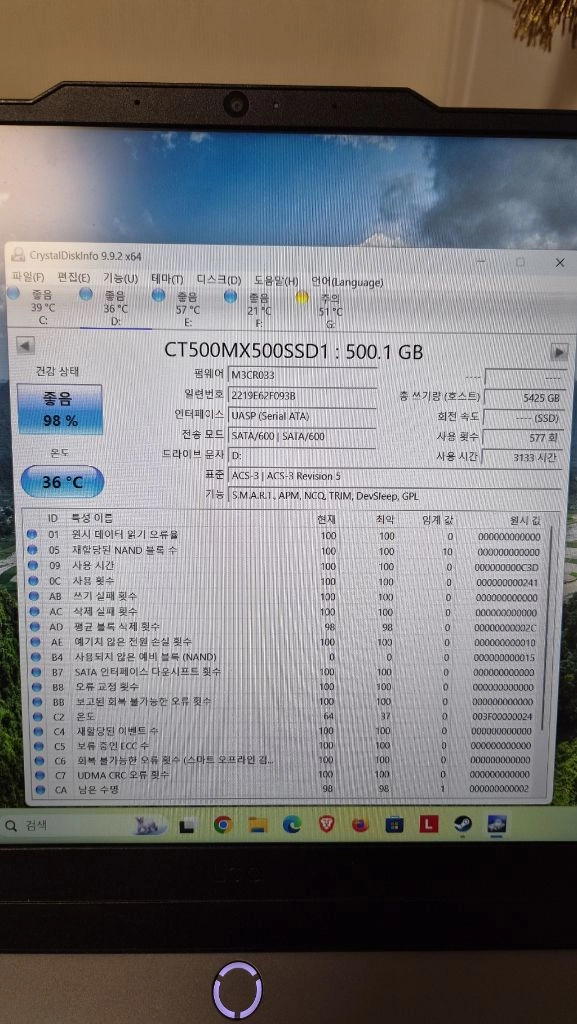
Task: Select the 사용 시간 attribute row
Action: (x=285, y=566)
